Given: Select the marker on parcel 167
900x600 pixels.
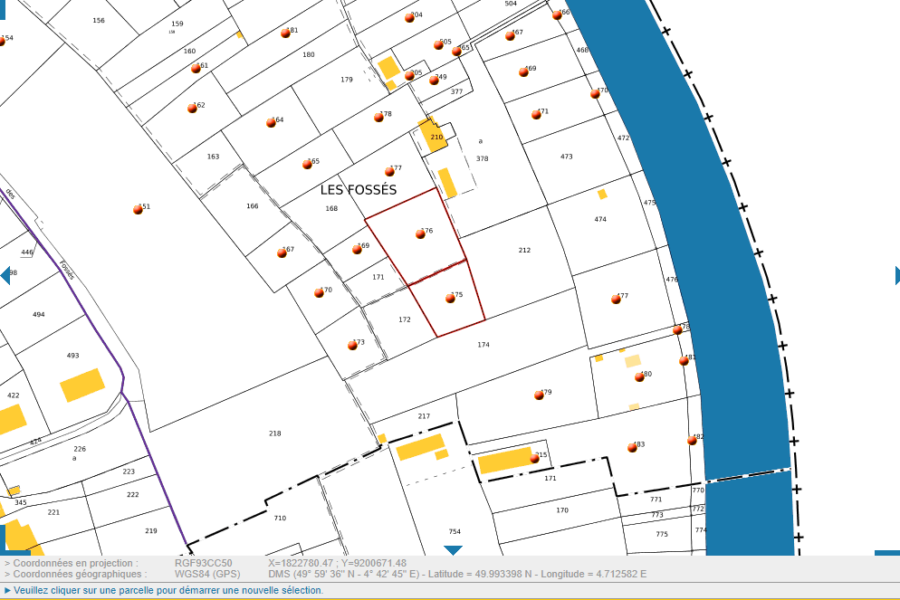Looking at the screenshot, I should 282,253.
